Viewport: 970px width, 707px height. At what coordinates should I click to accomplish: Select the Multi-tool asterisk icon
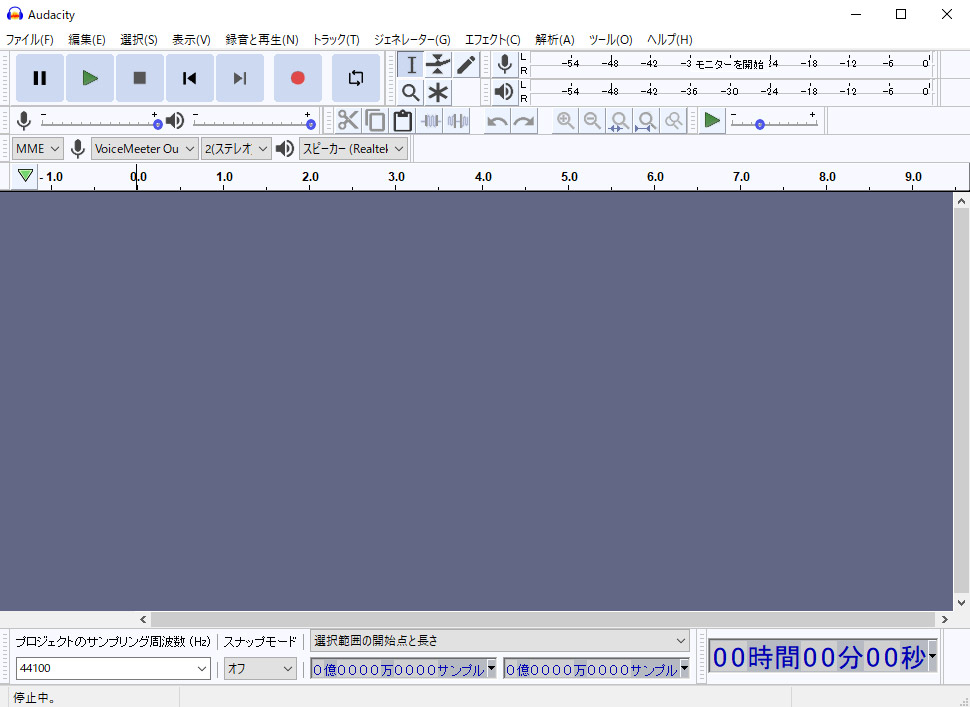[x=438, y=93]
